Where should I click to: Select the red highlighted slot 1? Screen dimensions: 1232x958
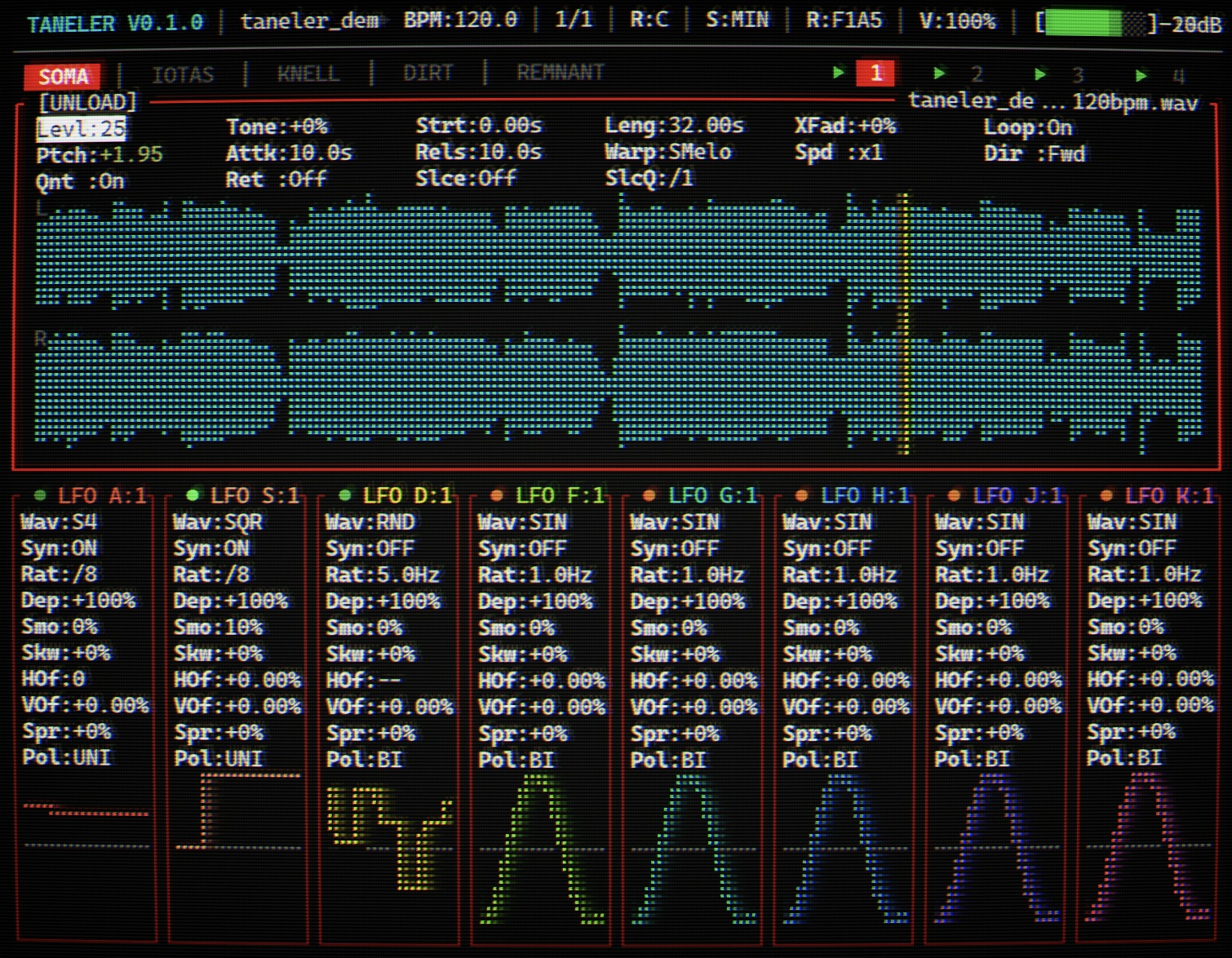[875, 73]
